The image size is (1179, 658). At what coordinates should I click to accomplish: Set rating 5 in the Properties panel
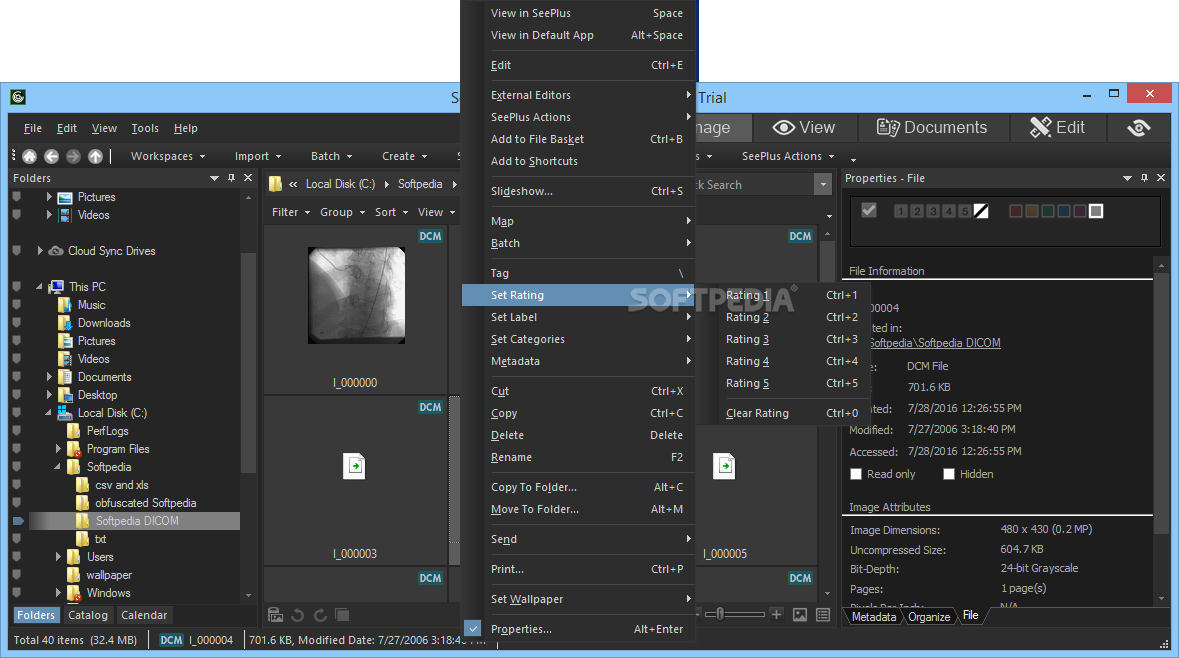[x=965, y=211]
